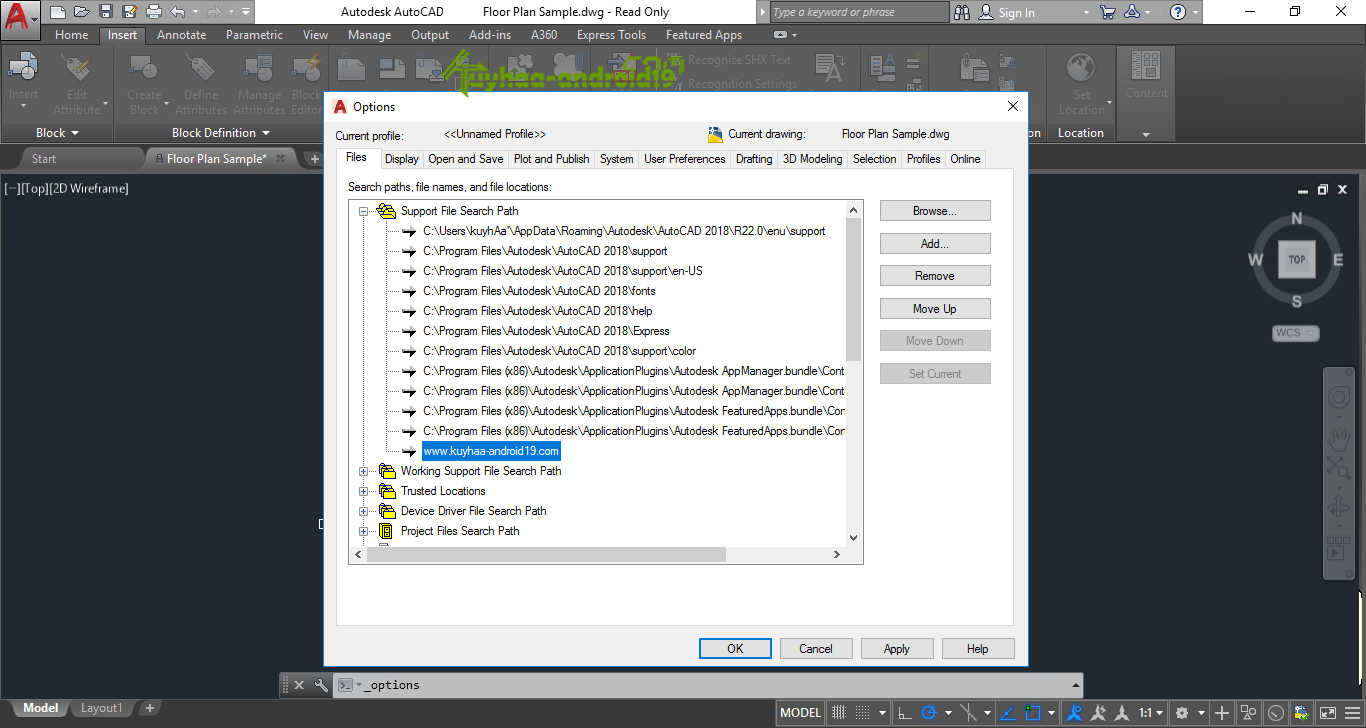The image size is (1366, 728).
Task: Expand the Working Support File Search Path node
Action: coord(364,471)
